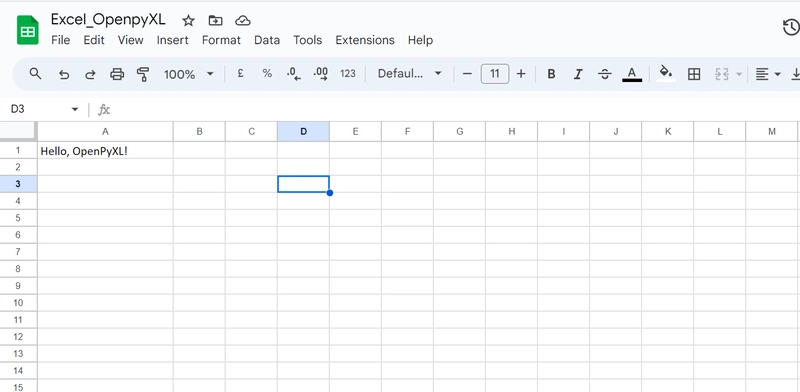Open version history clock icon
This screenshot has width=800, height=392.
coord(791,28)
